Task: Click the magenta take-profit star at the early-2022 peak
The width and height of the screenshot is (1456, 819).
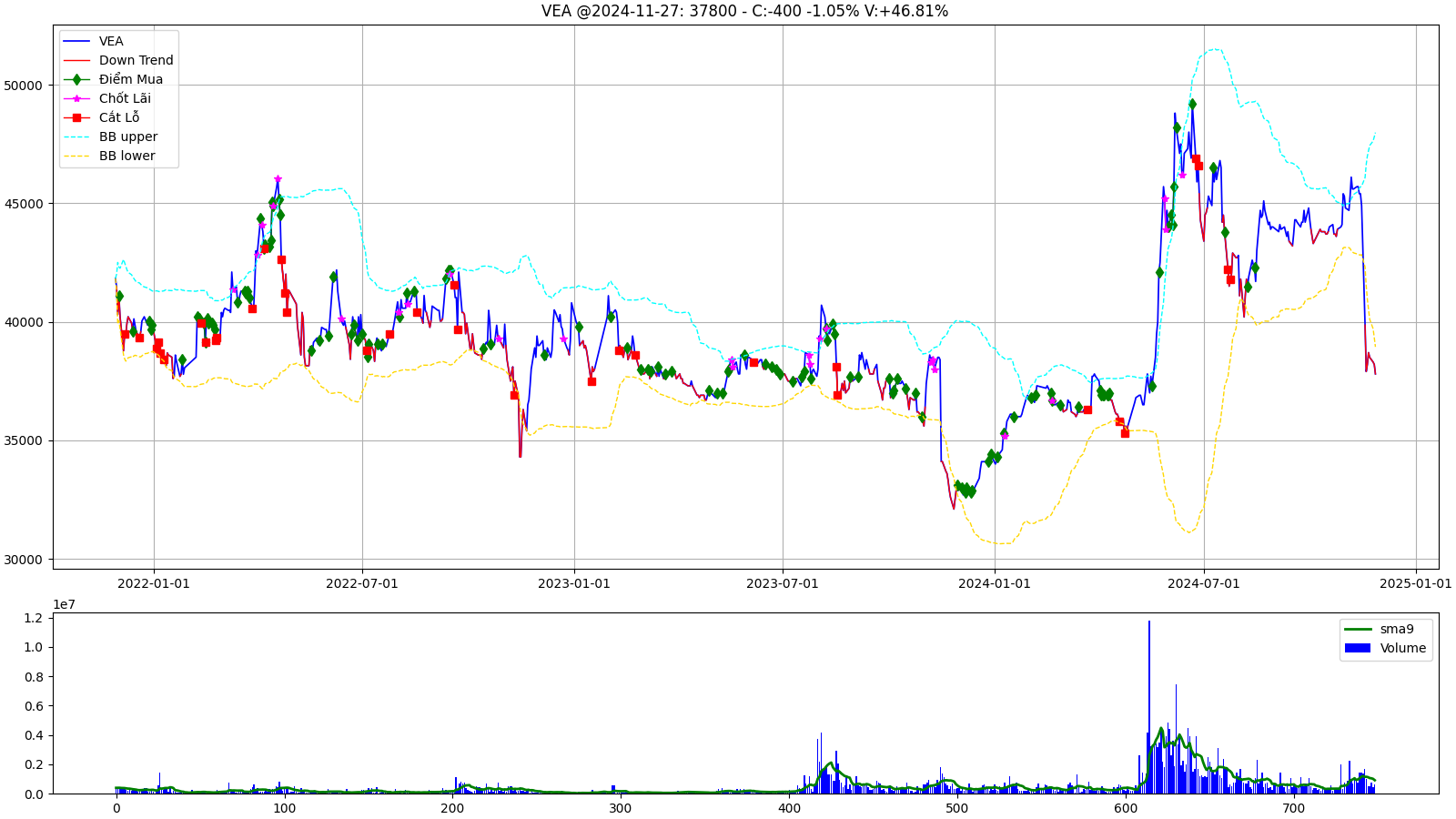Action: pos(278,179)
